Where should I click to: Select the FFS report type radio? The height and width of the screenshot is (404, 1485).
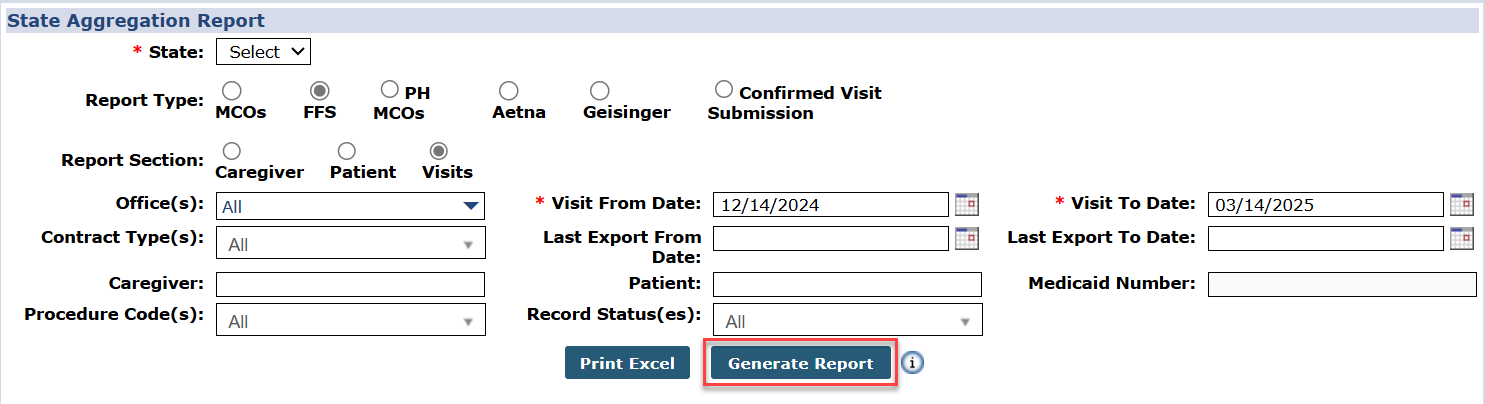[320, 92]
